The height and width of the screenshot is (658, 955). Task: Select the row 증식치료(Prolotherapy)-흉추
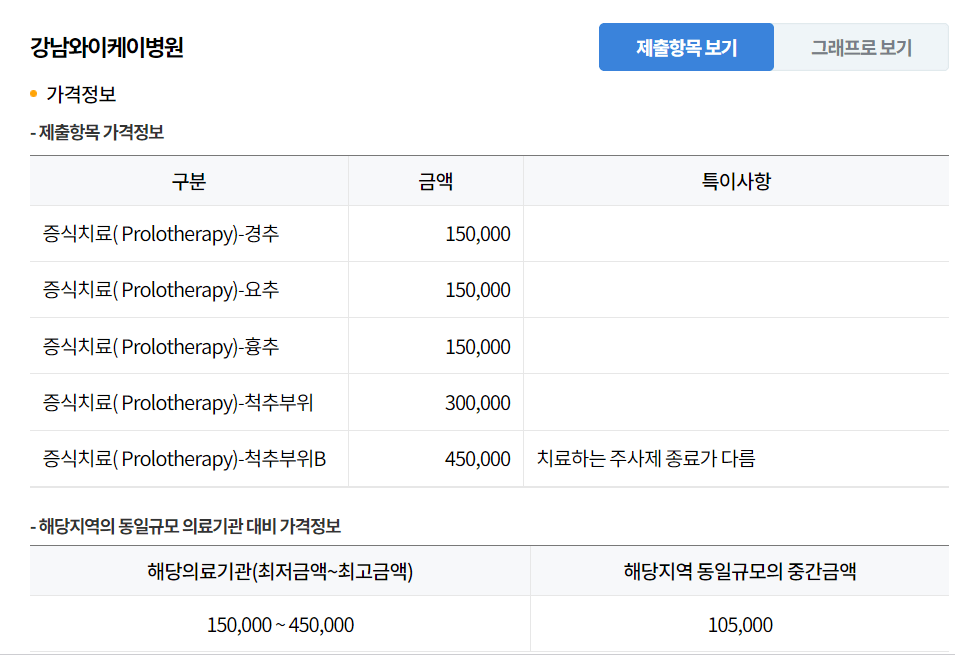489,346
